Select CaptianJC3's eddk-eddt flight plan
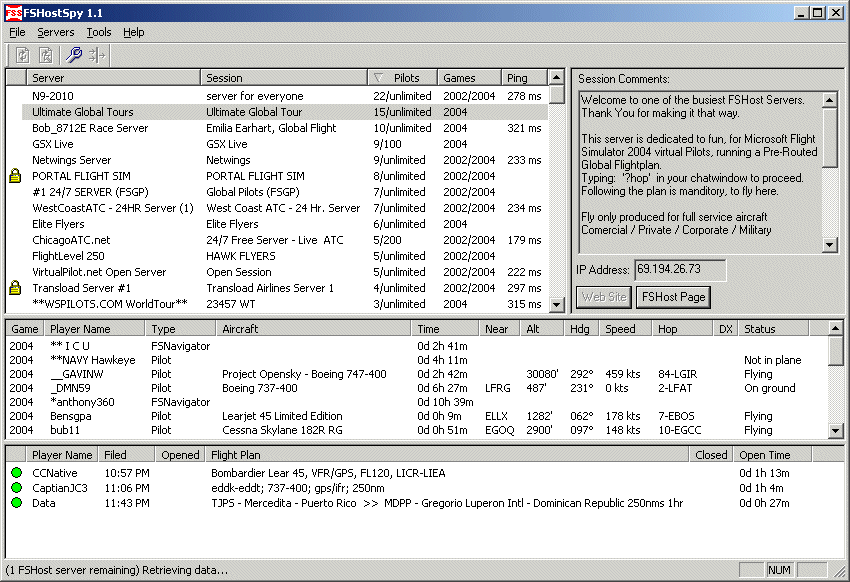The width and height of the screenshot is (850, 582). 298,488
